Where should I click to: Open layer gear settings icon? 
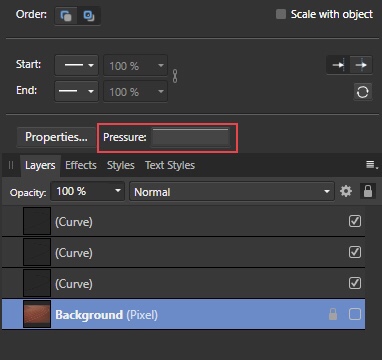tap(346, 191)
